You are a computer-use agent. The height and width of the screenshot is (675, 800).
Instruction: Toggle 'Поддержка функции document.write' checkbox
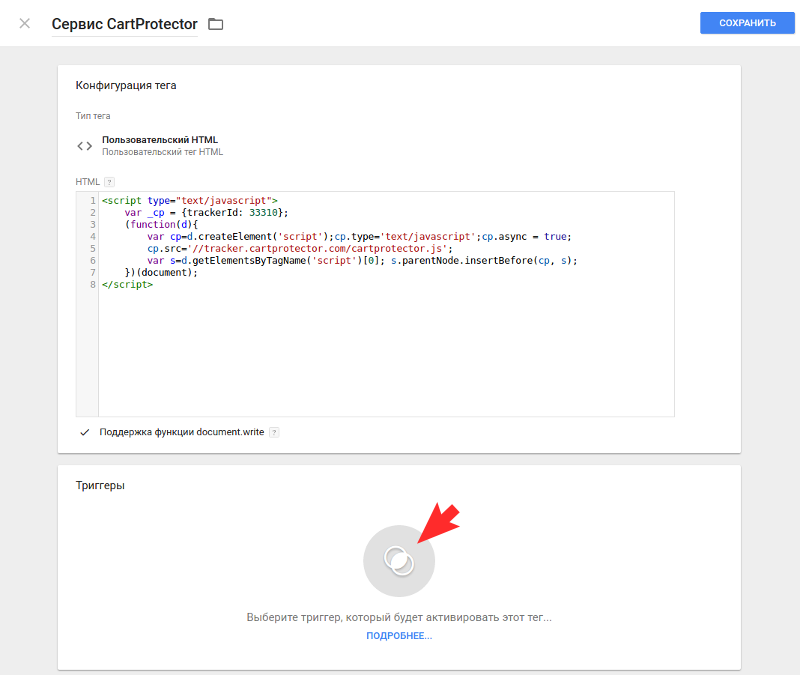[x=85, y=432]
